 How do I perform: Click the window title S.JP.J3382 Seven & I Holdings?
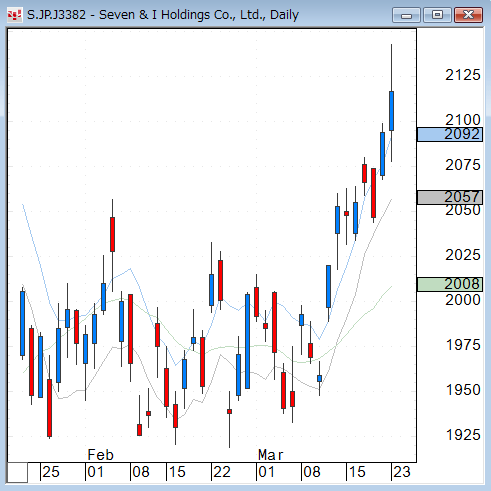pyautogui.click(x=163, y=15)
